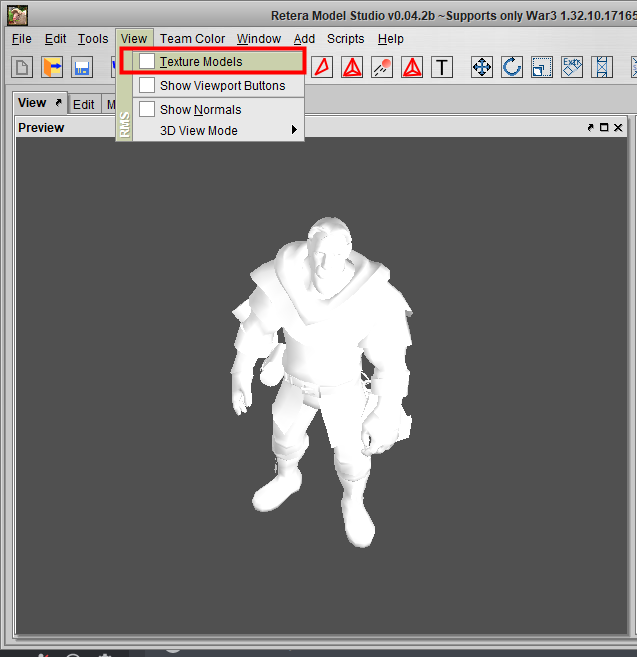Maximize the Preview panel
637x657 pixels.
tap(605, 128)
